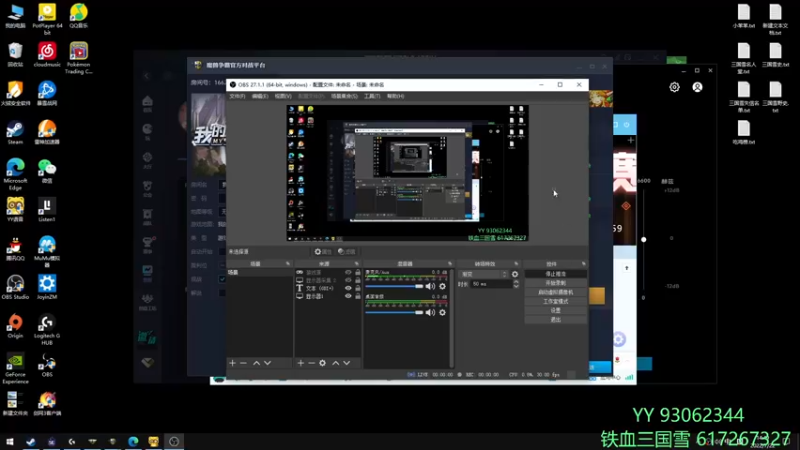This screenshot has height=450, width=800.
Task: Open the 编辑(E) menu in OBS
Action: point(260,96)
